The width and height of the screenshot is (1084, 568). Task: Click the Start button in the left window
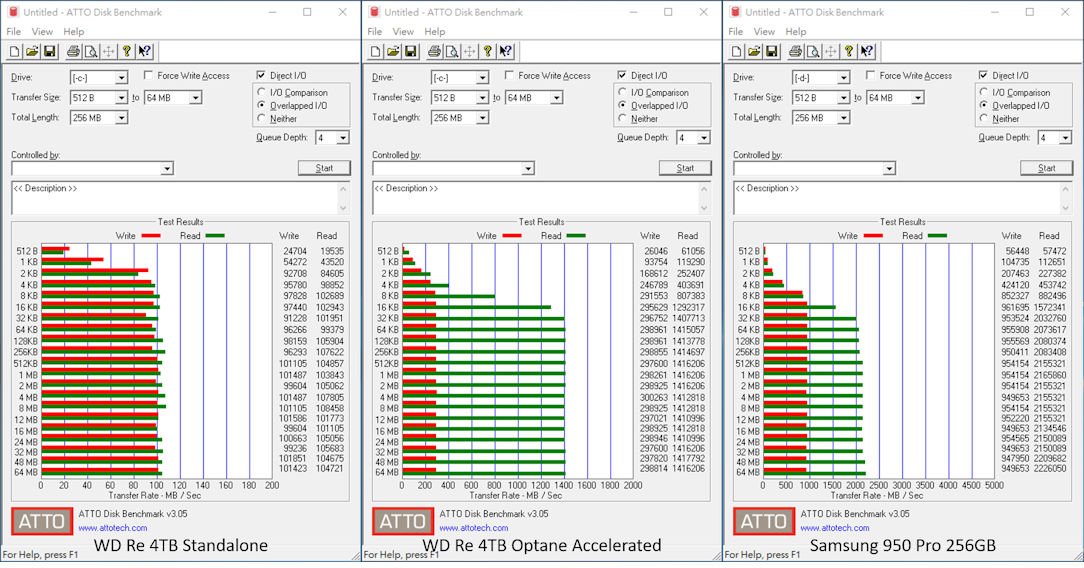pyautogui.click(x=324, y=168)
